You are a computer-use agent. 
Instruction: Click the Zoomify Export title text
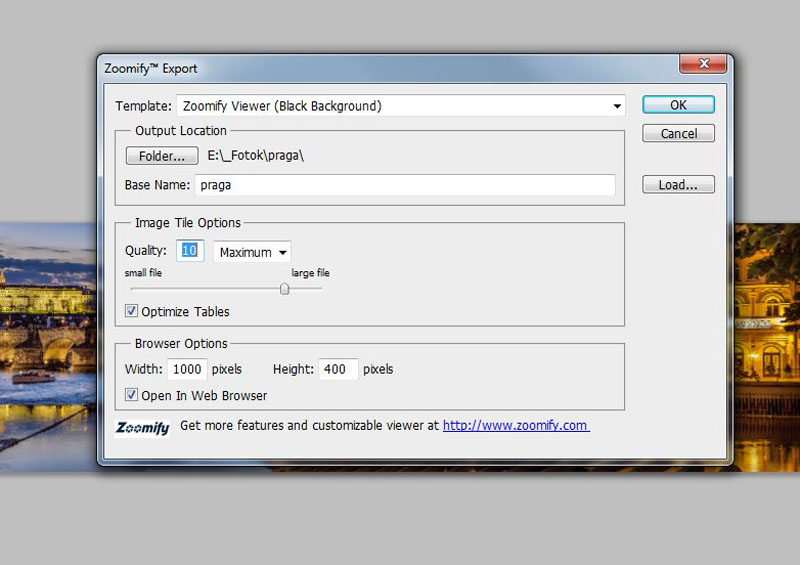151,69
